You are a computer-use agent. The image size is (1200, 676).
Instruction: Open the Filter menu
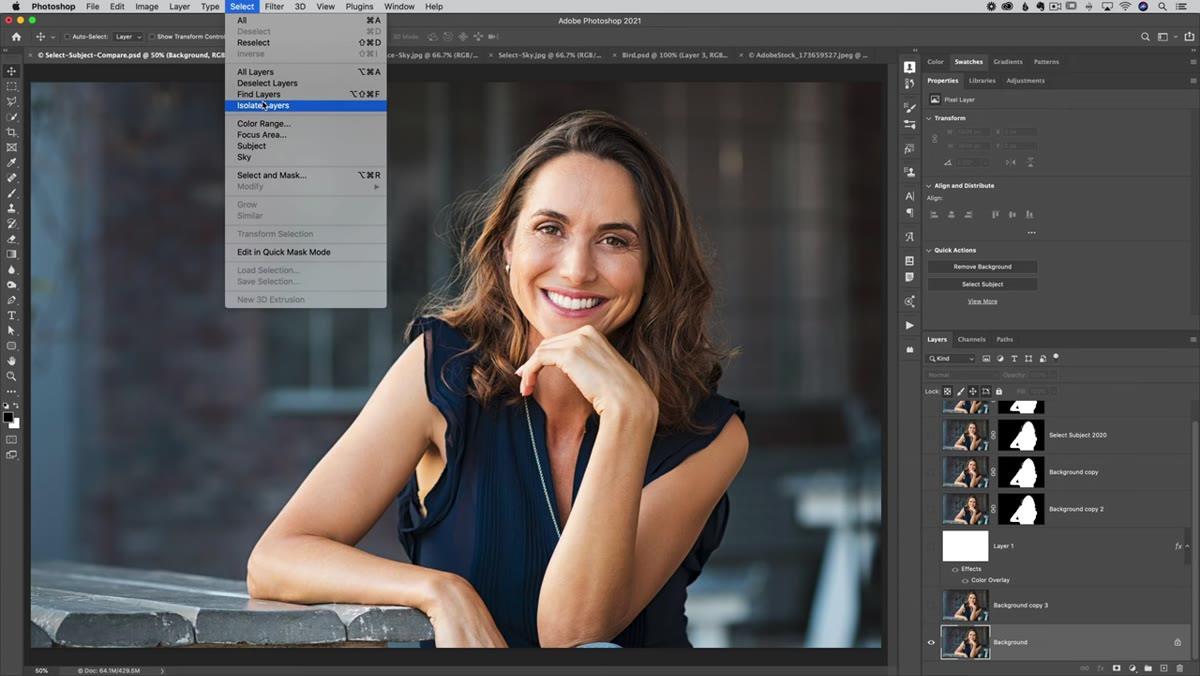coord(274,6)
